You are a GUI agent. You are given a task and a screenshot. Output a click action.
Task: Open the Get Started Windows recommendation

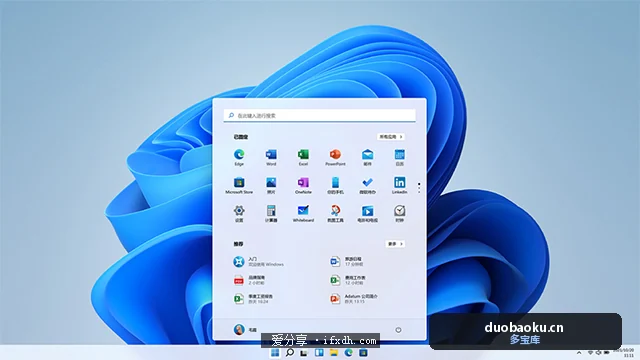tap(259, 261)
